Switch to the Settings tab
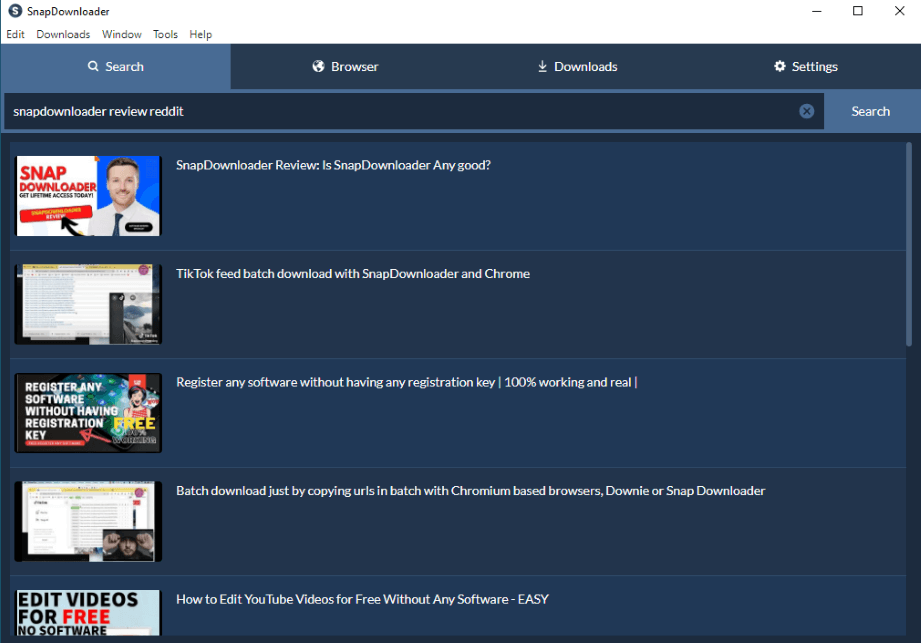The height and width of the screenshot is (643, 921). click(806, 66)
